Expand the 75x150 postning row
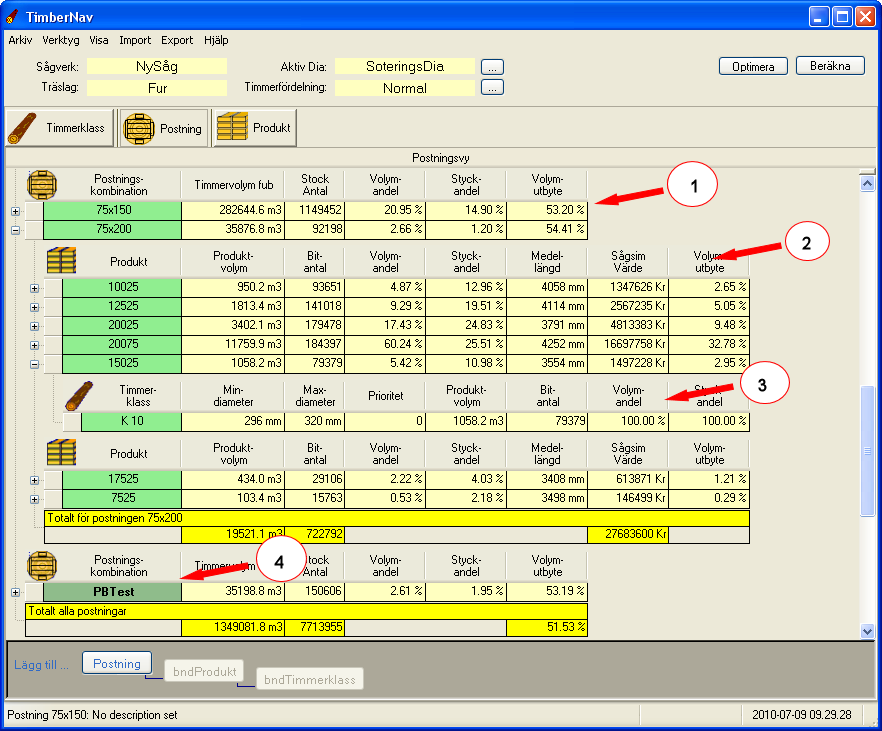This screenshot has height=731, width=882. (15, 211)
